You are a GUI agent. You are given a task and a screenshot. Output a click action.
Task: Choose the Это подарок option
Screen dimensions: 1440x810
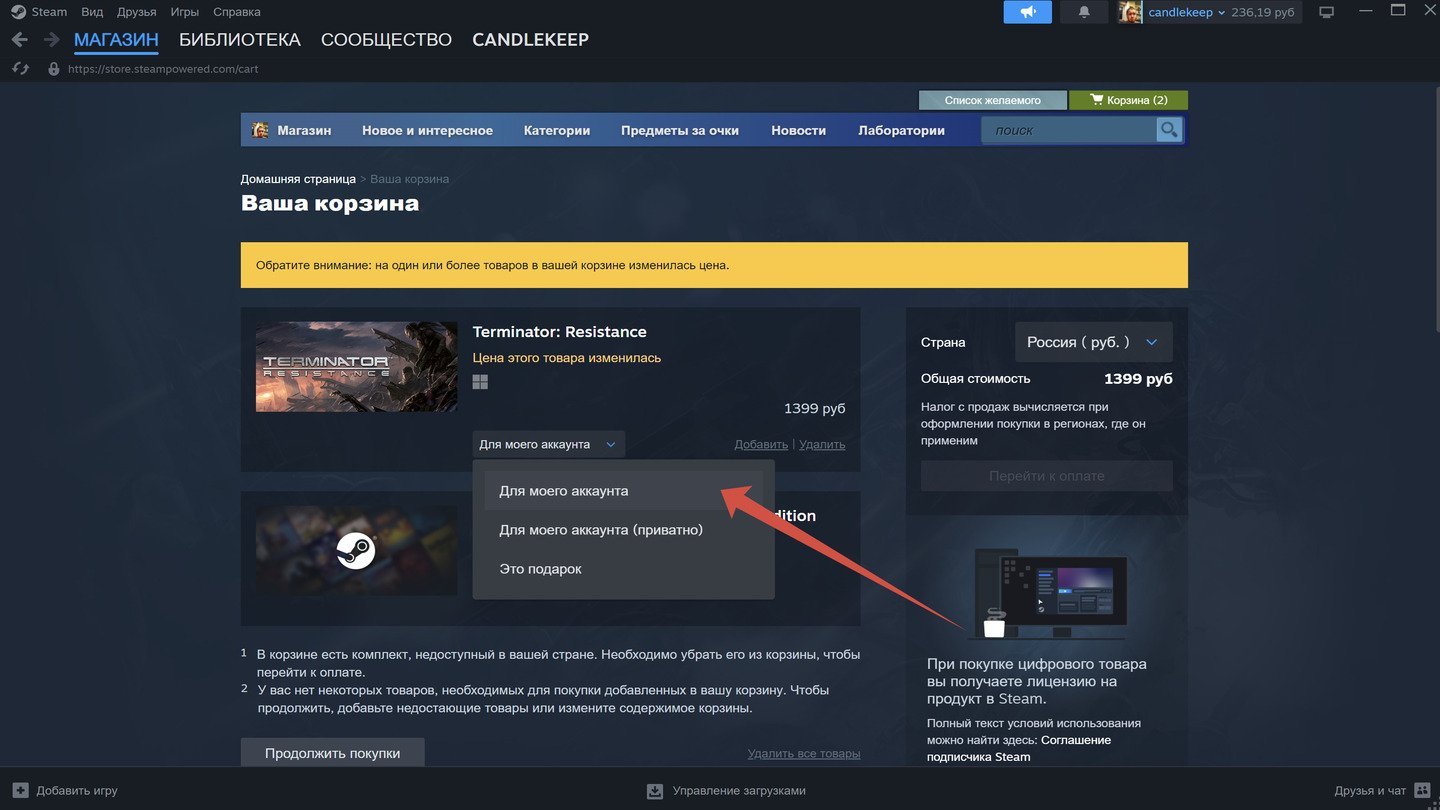point(624,569)
